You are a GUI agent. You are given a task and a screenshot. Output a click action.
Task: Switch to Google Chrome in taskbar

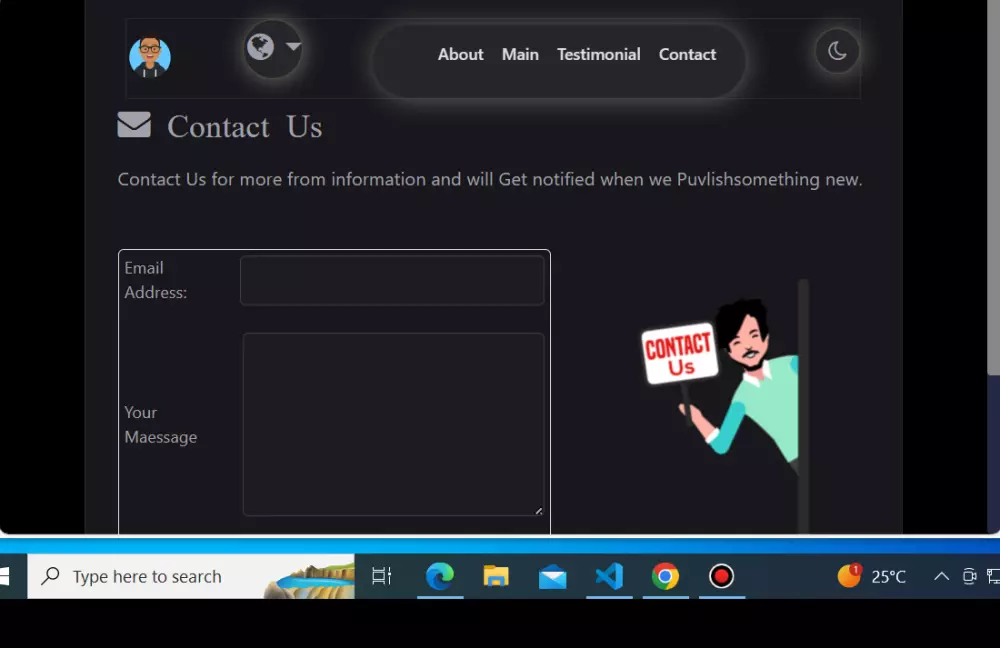[x=665, y=577]
